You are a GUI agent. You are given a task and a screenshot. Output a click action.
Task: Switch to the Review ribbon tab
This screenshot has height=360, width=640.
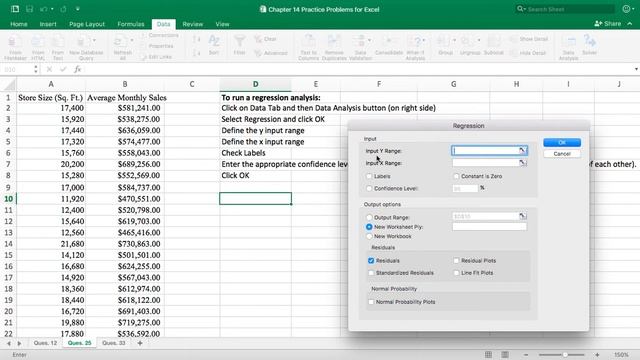(x=193, y=24)
